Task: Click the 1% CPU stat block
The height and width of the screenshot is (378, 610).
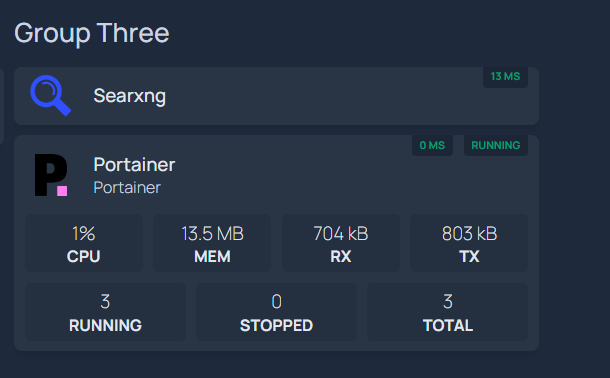Action: click(84, 243)
